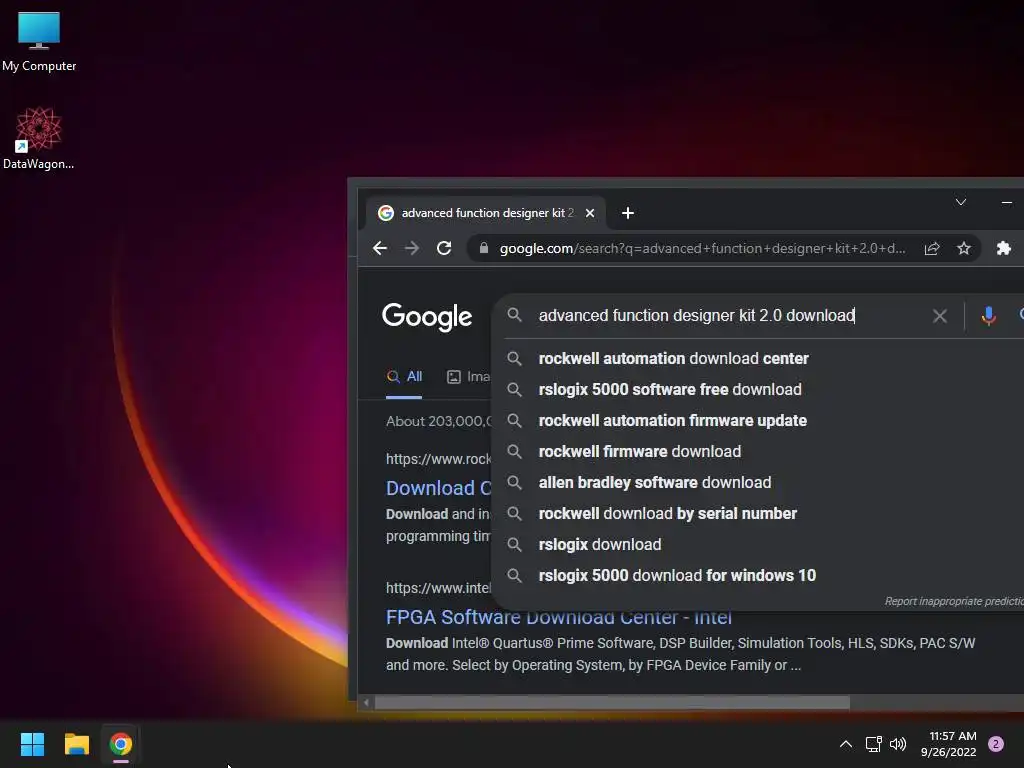View site information via lock icon
The image size is (1024, 768).
click(484, 248)
